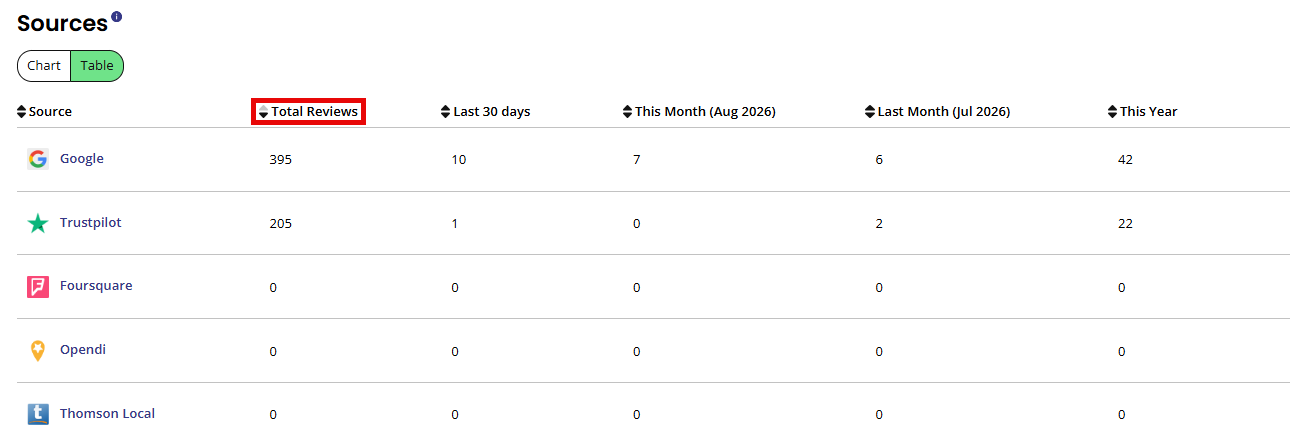This screenshot has width=1307, height=444.
Task: Click the Opendi orange pin icon
Action: (x=38, y=351)
